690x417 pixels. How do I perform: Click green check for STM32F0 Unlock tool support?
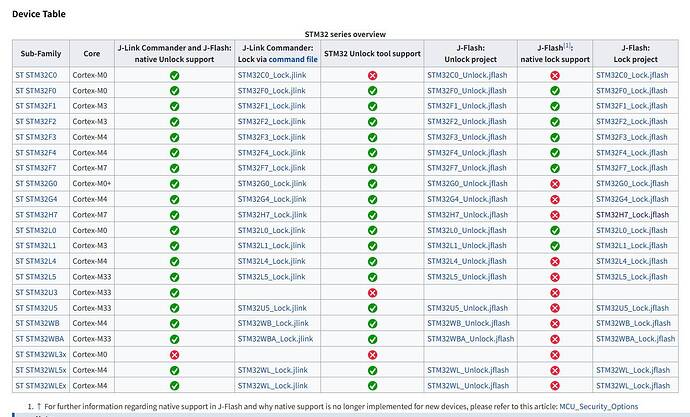click(x=372, y=91)
